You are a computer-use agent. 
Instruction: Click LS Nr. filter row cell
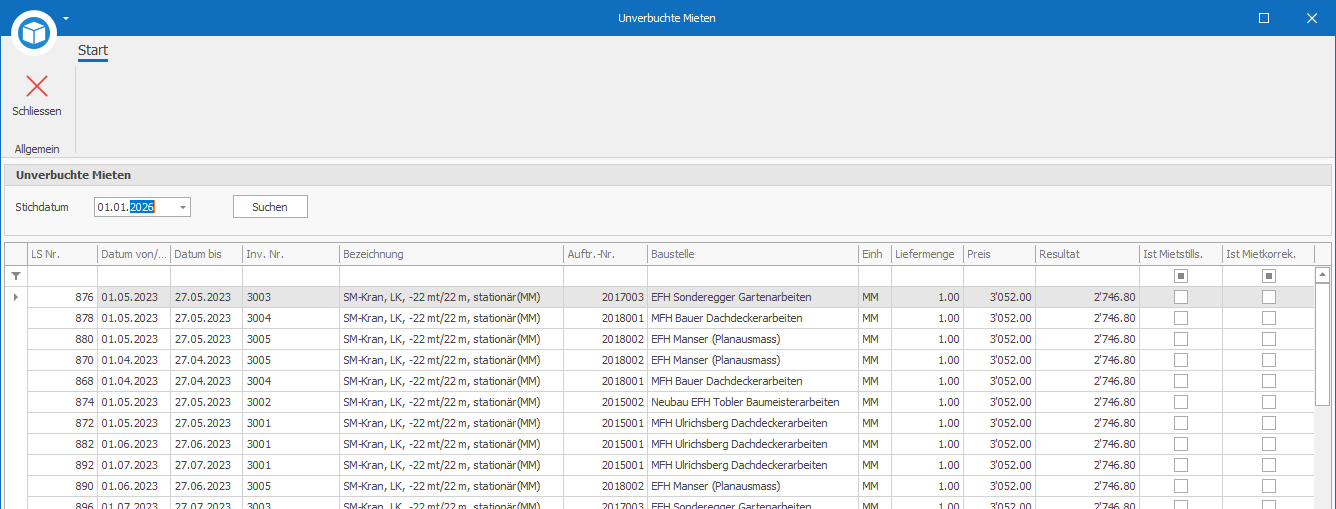click(x=62, y=275)
